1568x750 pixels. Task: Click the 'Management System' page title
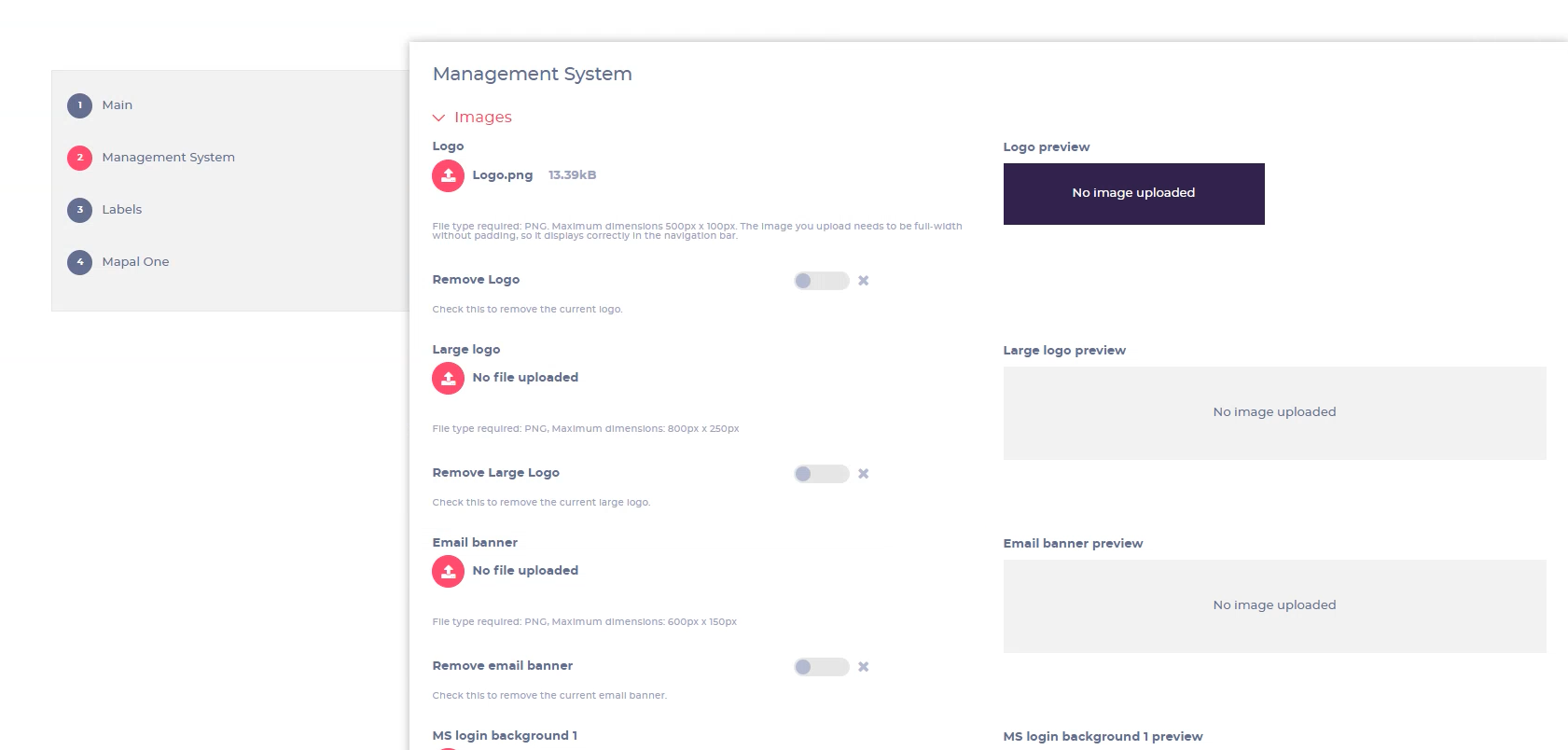(533, 74)
